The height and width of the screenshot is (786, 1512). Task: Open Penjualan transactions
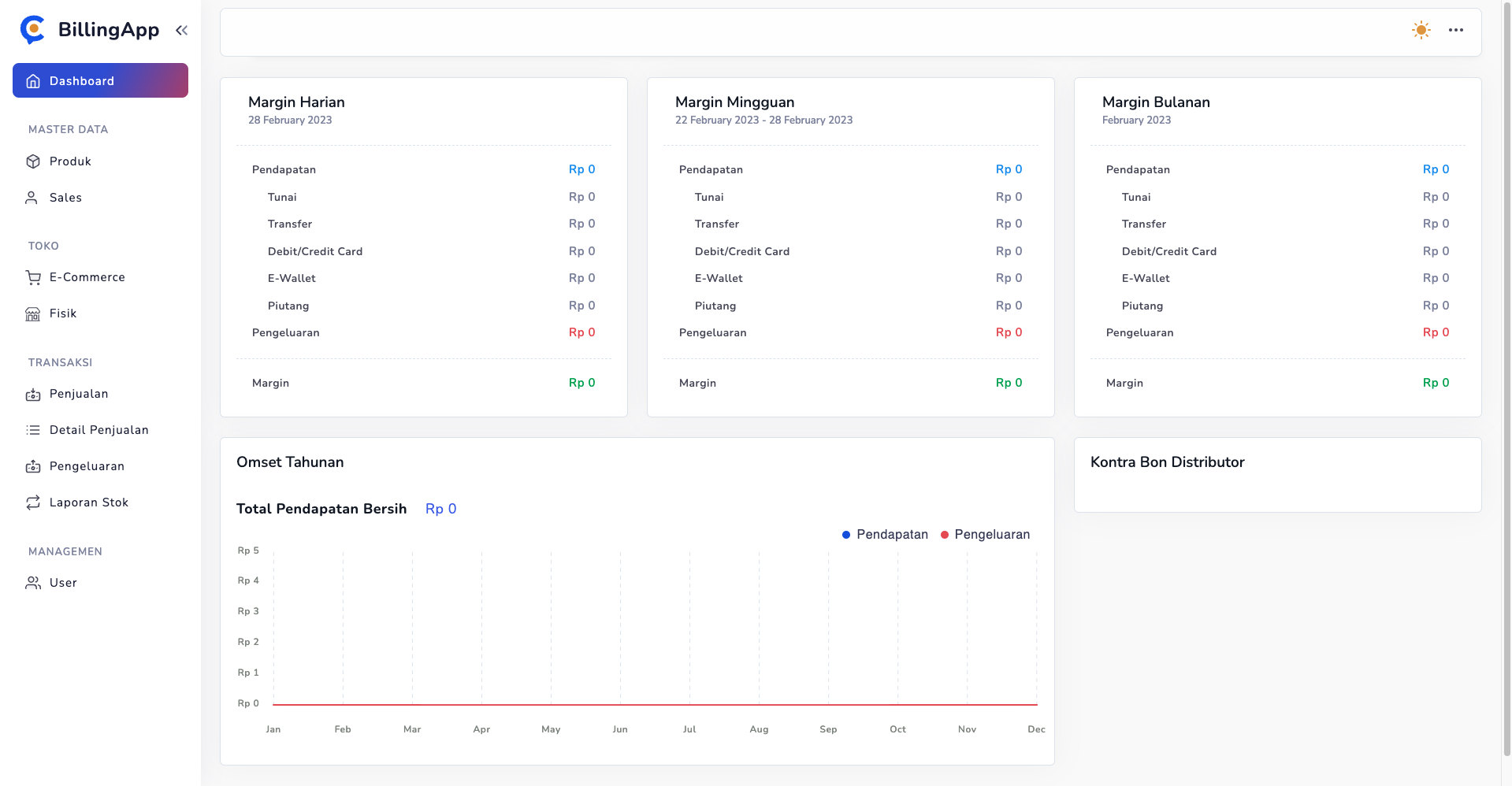point(100,394)
